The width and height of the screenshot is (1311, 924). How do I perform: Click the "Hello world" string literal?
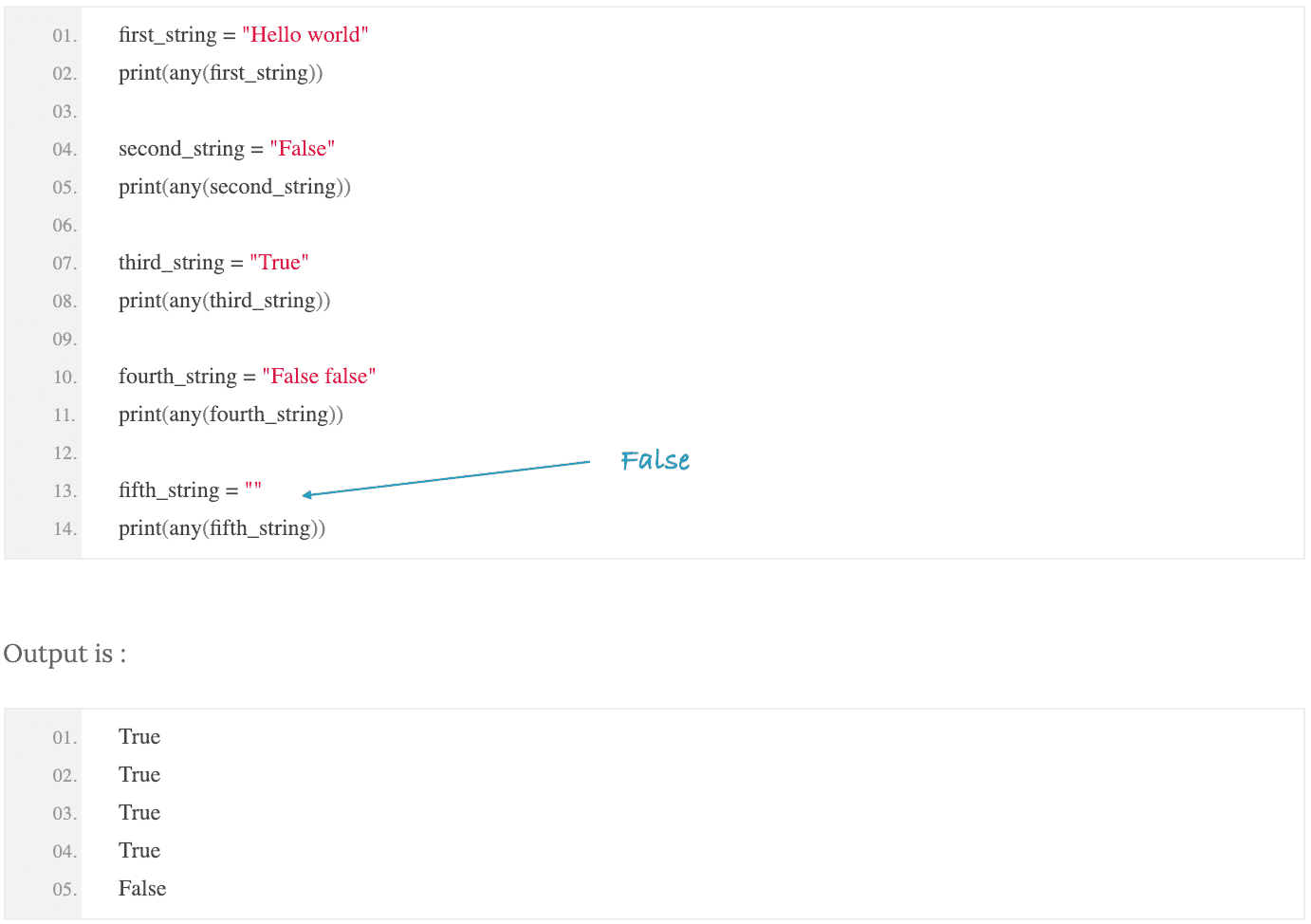(x=305, y=35)
